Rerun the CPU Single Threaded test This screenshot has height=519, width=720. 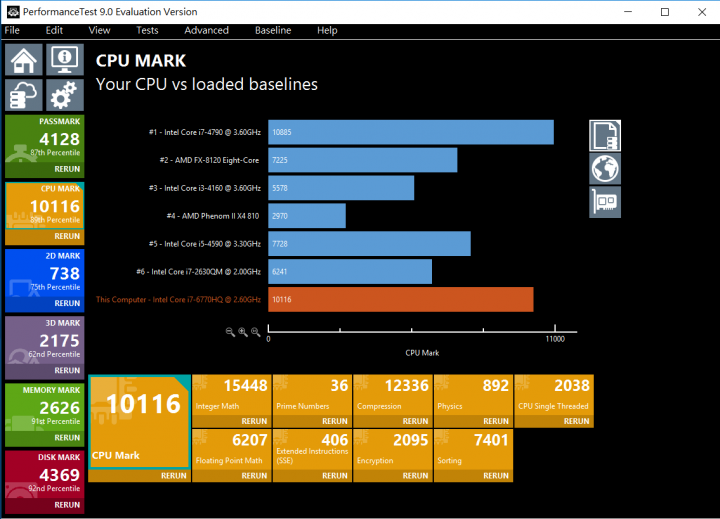click(576, 421)
